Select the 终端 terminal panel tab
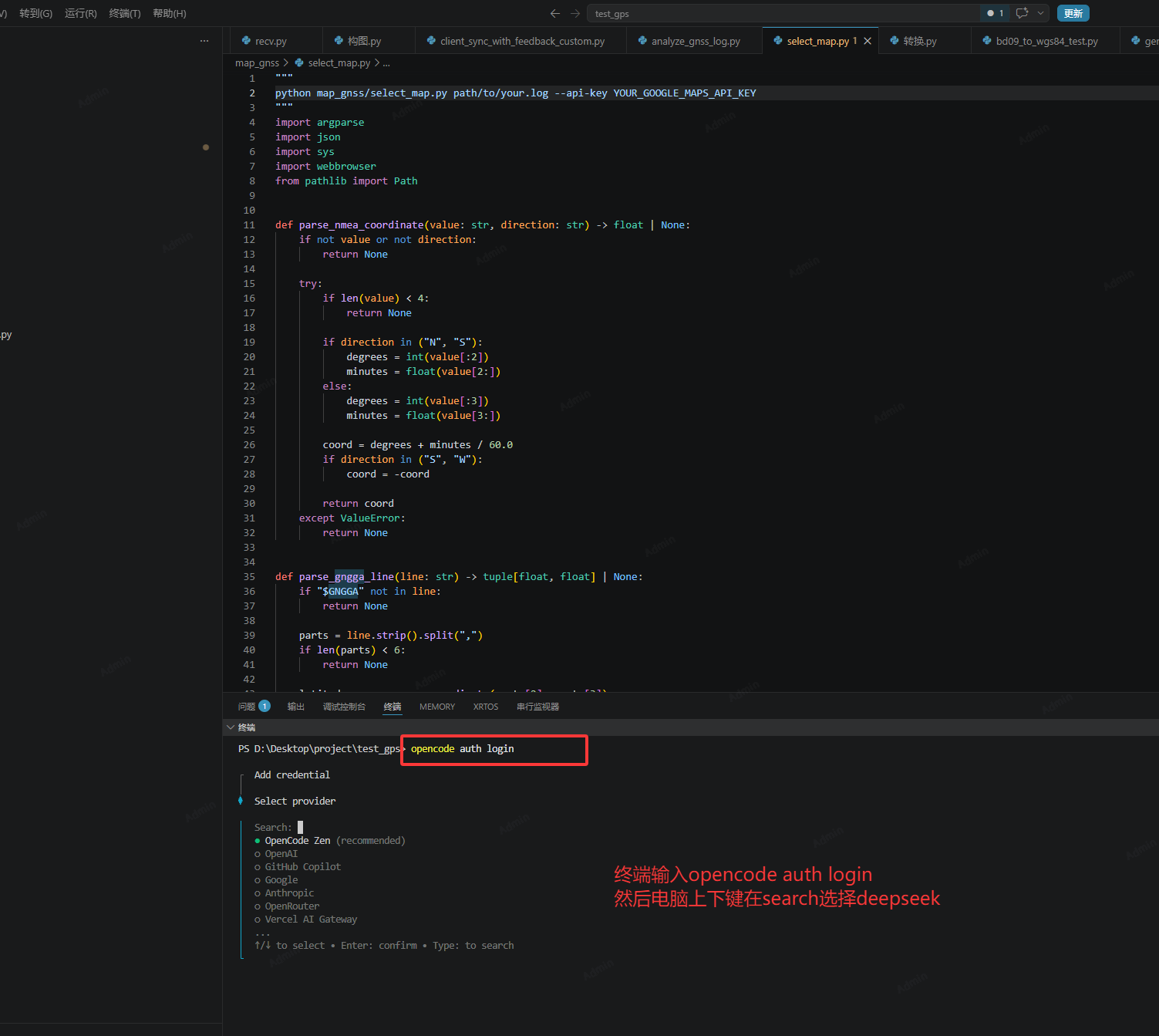 pos(393,707)
